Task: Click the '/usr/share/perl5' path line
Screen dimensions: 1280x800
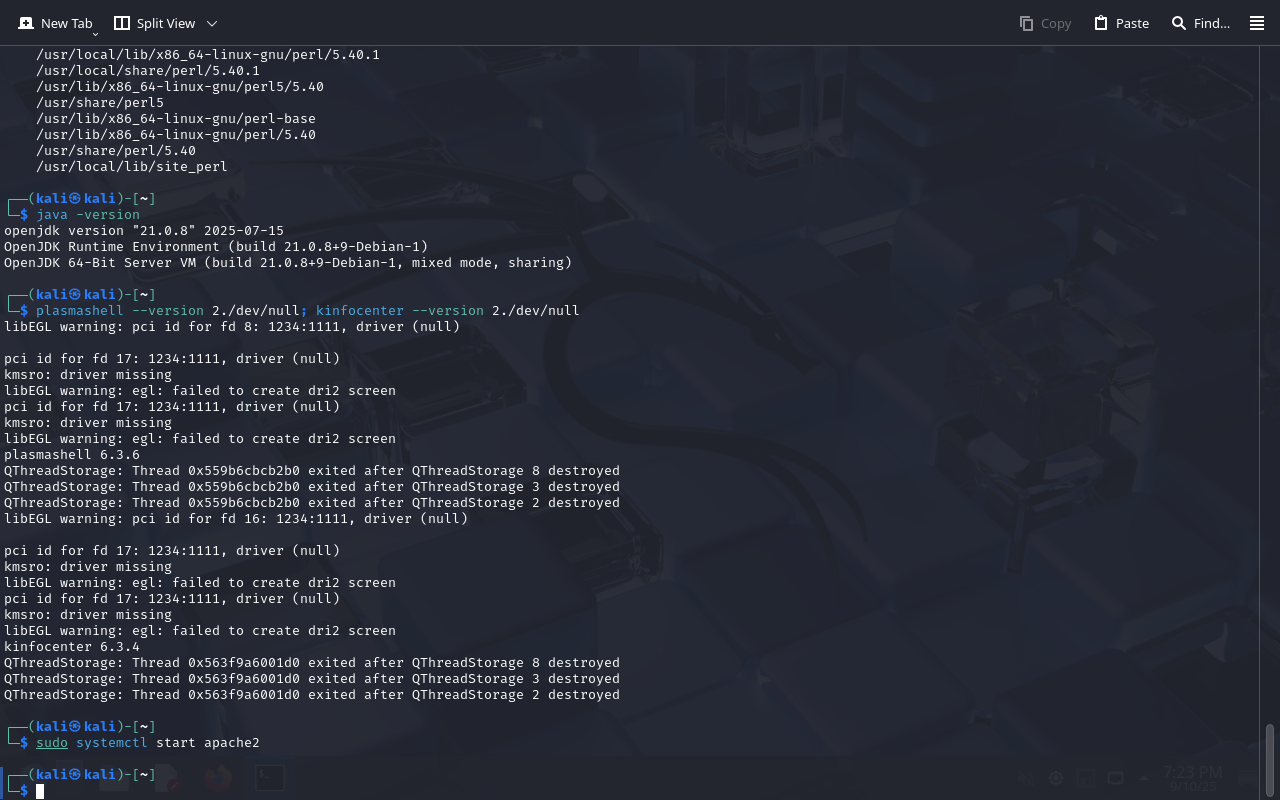Action: tap(100, 103)
